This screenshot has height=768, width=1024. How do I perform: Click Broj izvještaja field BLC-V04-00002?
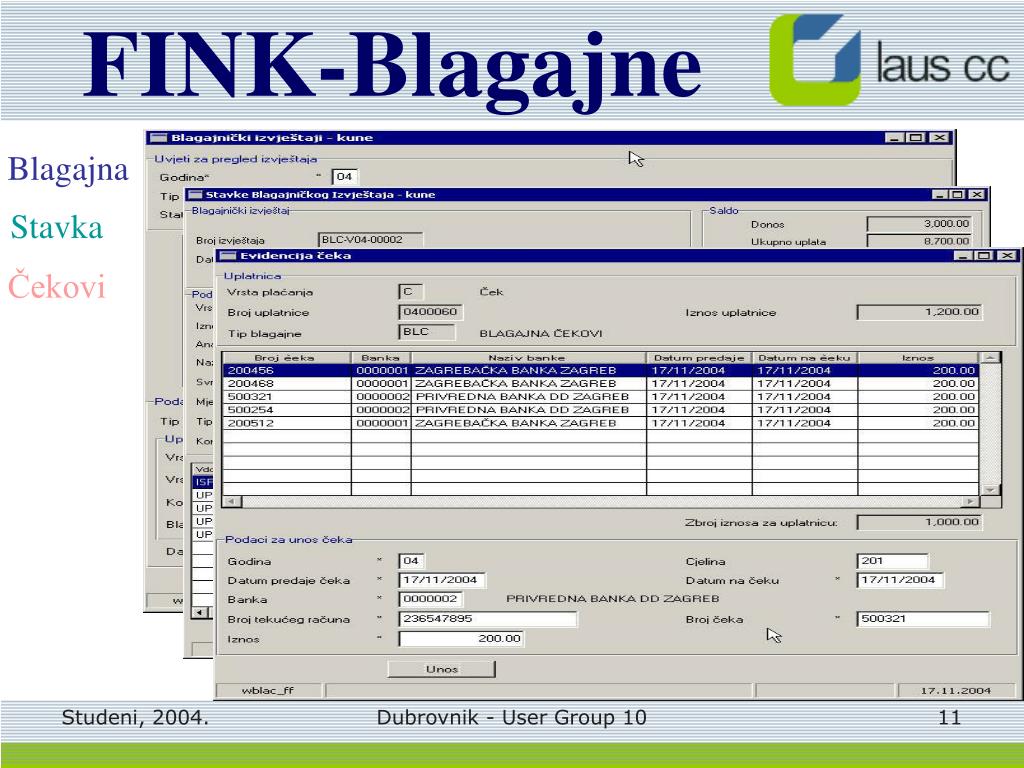[370, 240]
